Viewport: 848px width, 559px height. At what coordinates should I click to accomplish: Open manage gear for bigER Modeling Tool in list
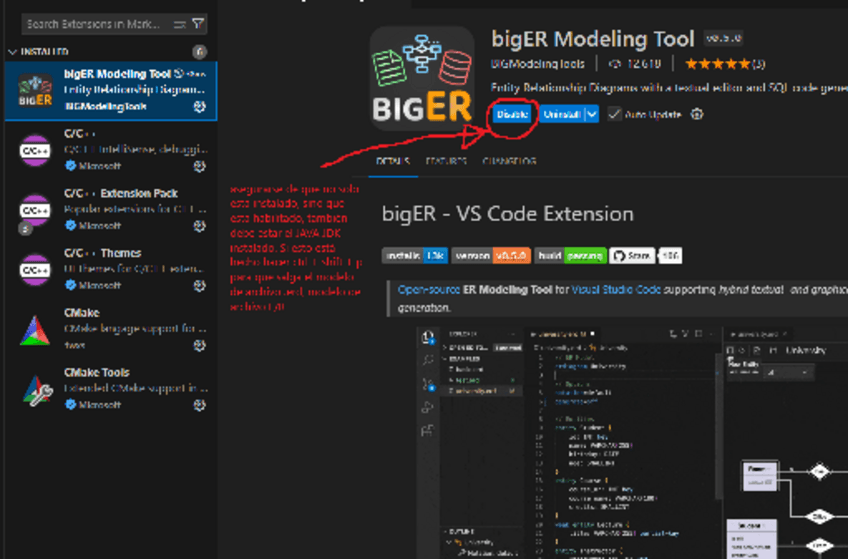(x=199, y=106)
